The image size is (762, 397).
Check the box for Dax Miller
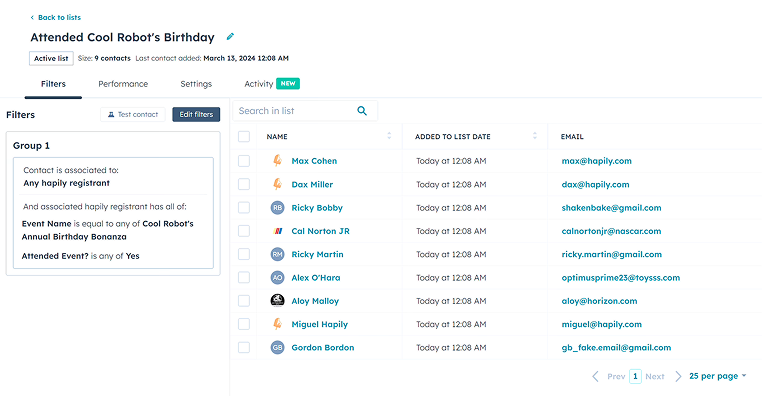pos(244,184)
